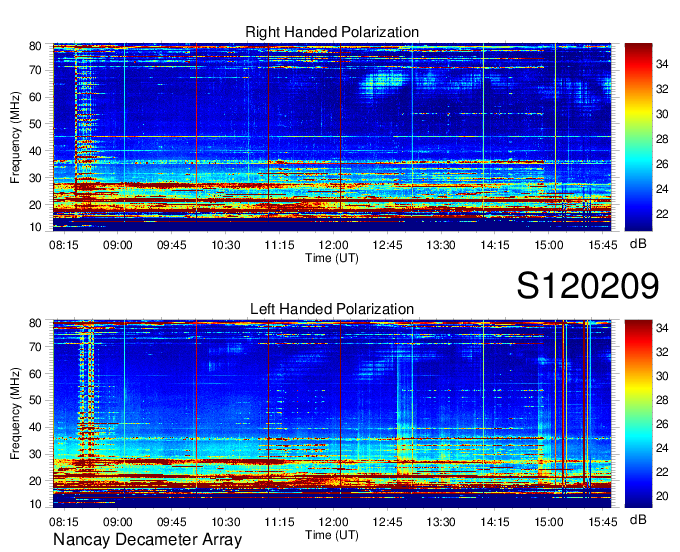This screenshot has width=680, height=552.
Task: Click the 15:45 tick of the lower plot
Action: 603,522
